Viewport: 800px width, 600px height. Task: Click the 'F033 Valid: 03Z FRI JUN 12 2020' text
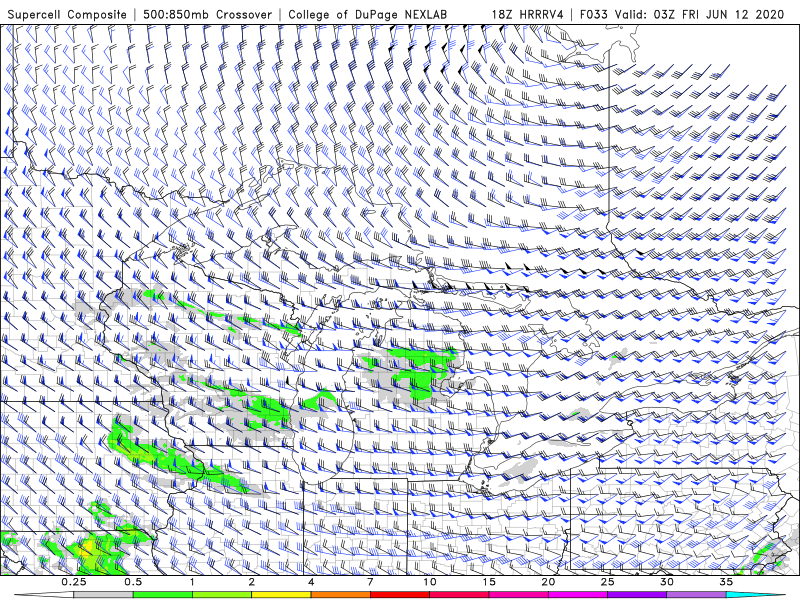[682, 14]
